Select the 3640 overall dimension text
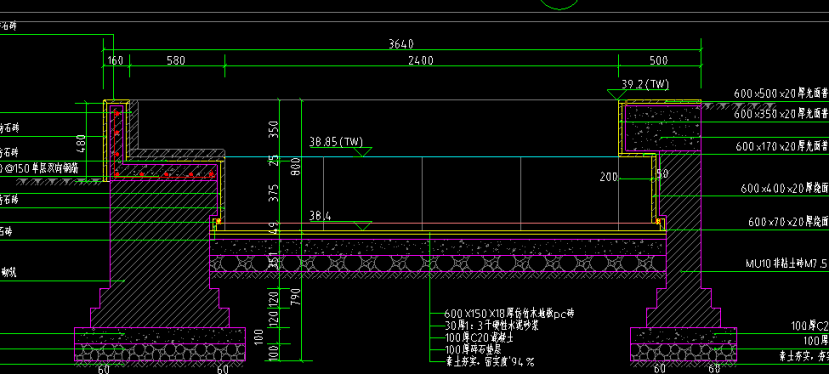 402,43
